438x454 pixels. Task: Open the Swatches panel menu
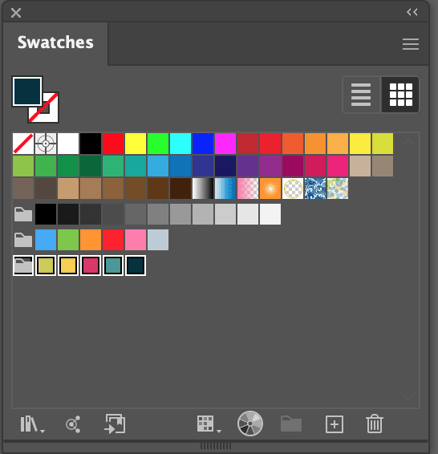pos(410,44)
